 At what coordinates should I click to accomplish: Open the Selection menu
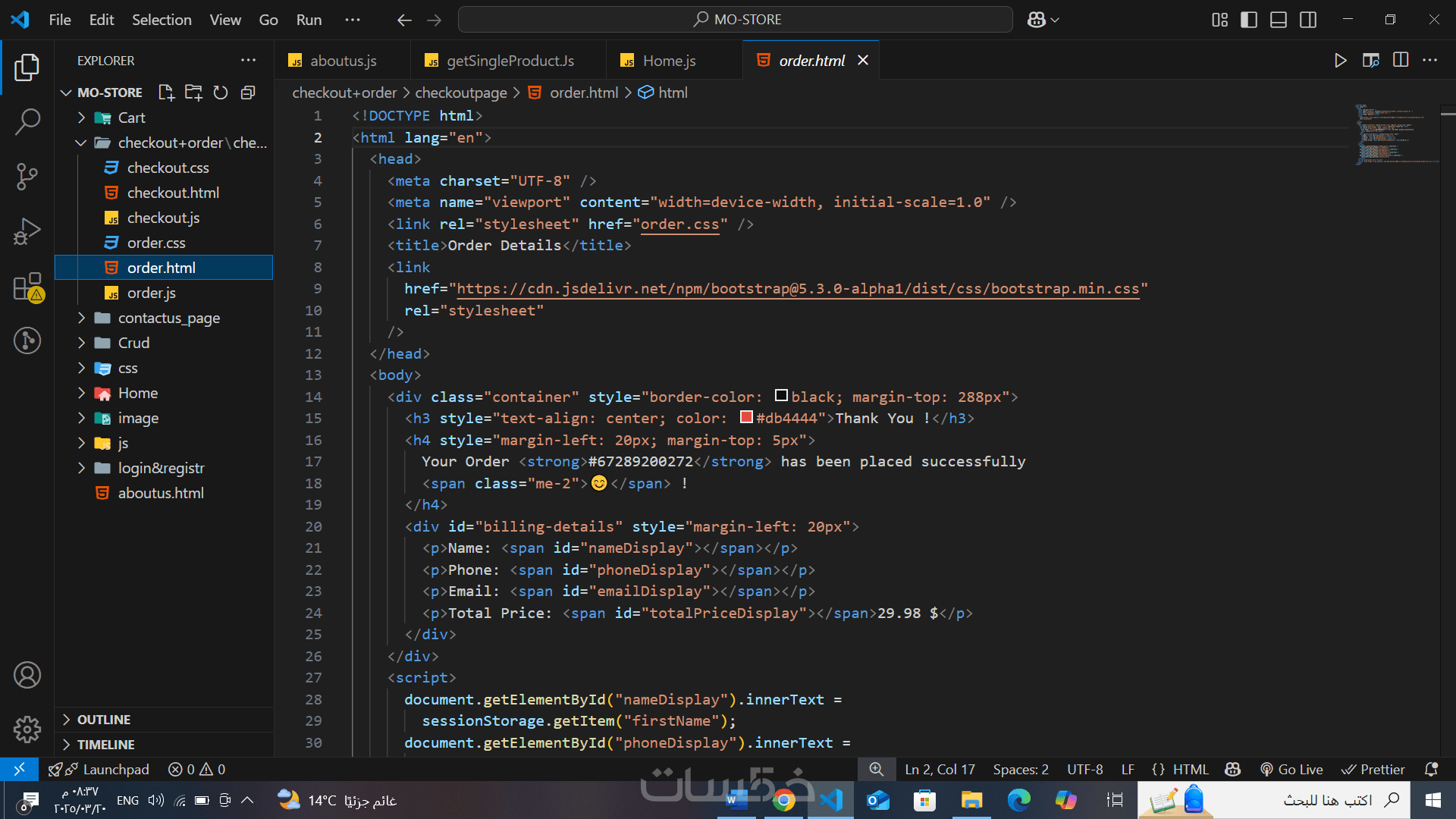[162, 20]
